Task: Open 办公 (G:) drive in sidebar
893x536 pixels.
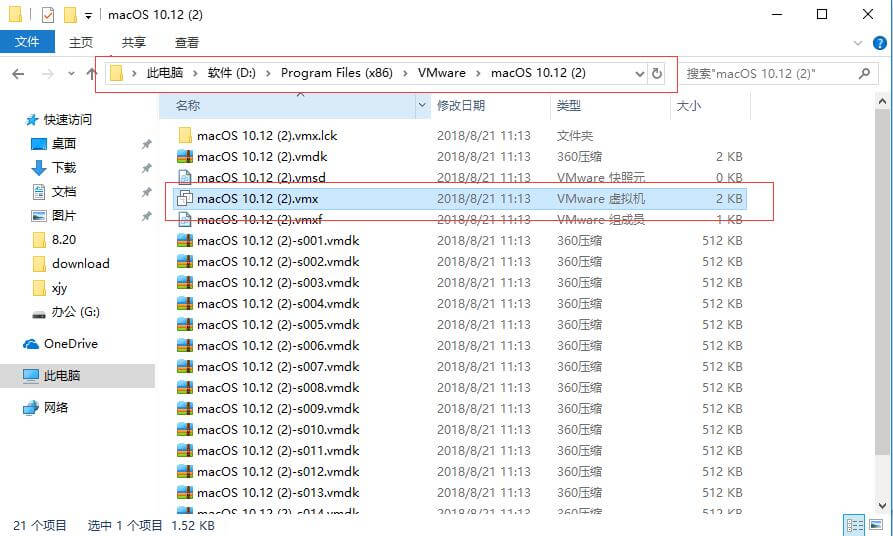Action: pyautogui.click(x=75, y=312)
